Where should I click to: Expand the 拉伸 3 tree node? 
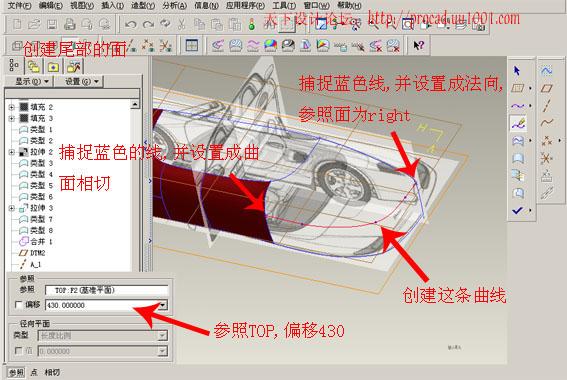[11, 208]
